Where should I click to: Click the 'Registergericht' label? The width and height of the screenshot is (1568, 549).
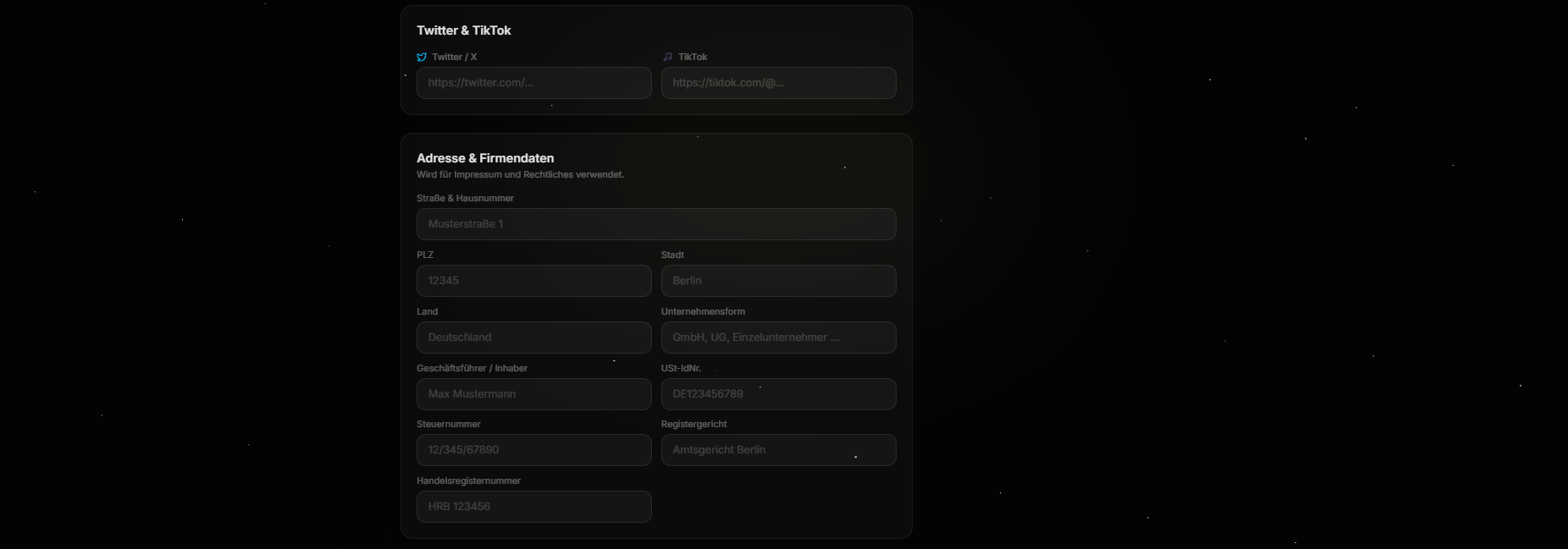point(693,425)
